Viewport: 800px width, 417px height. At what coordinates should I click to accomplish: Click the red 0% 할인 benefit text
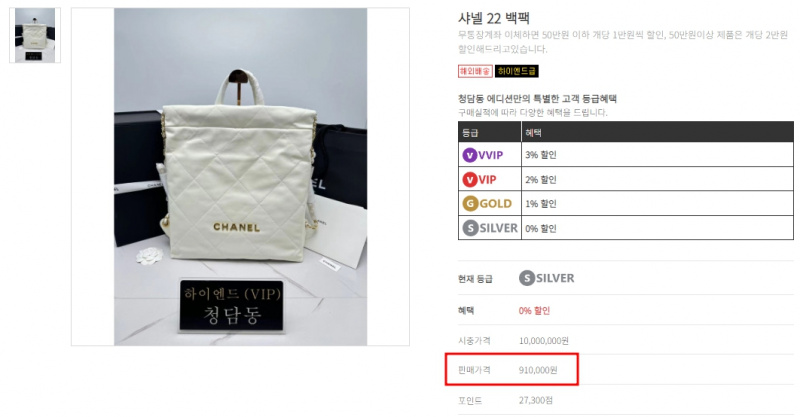point(534,310)
